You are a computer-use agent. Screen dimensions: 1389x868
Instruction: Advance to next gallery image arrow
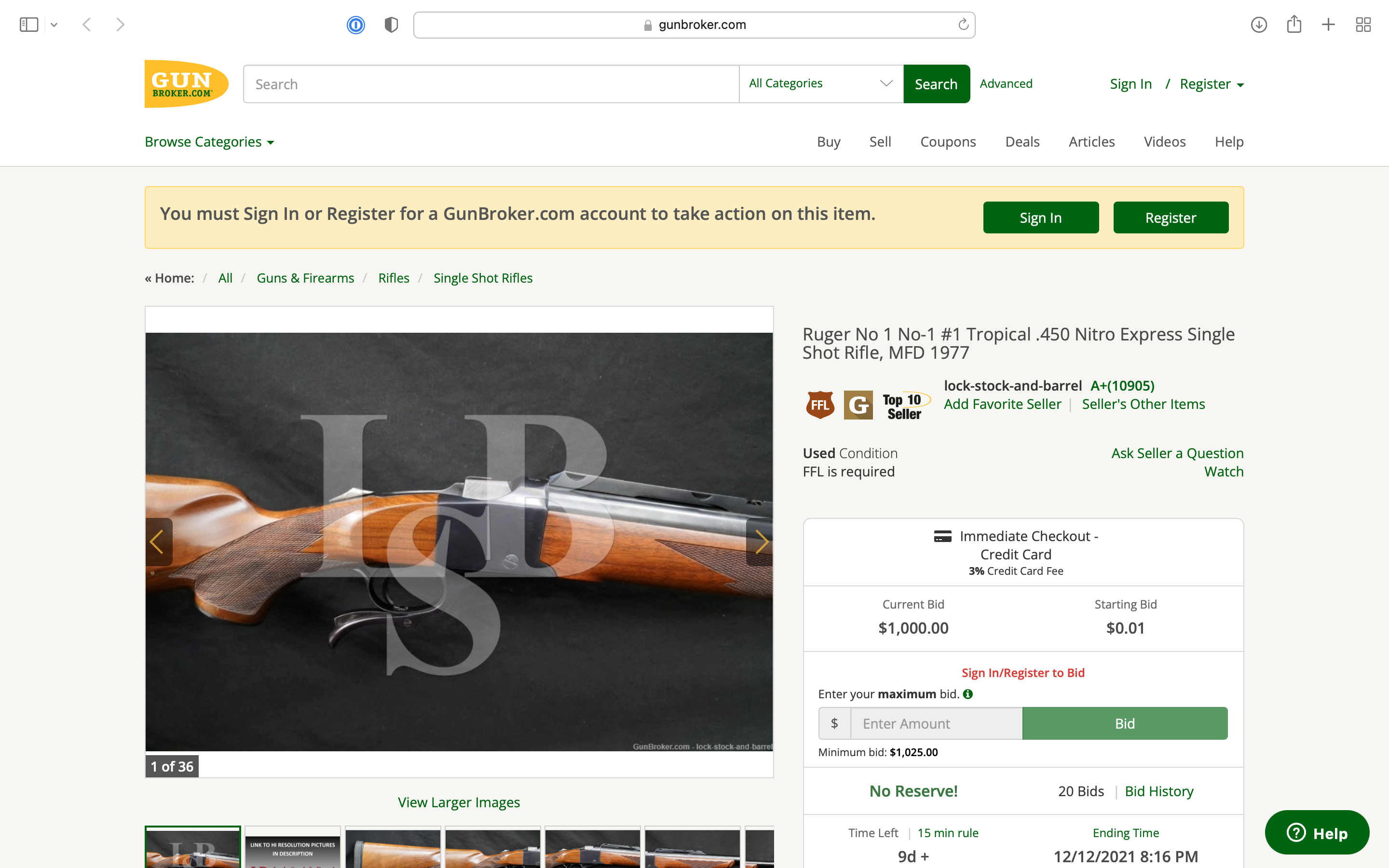(761, 542)
